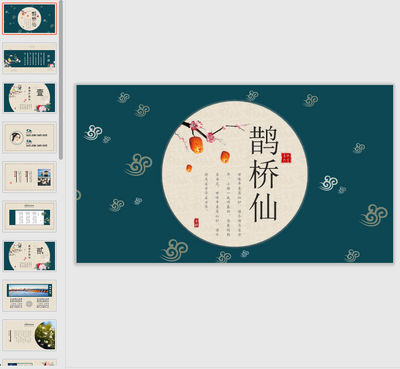Select the thumbnail with the building photo
This screenshot has height=369, width=400.
click(x=29, y=177)
